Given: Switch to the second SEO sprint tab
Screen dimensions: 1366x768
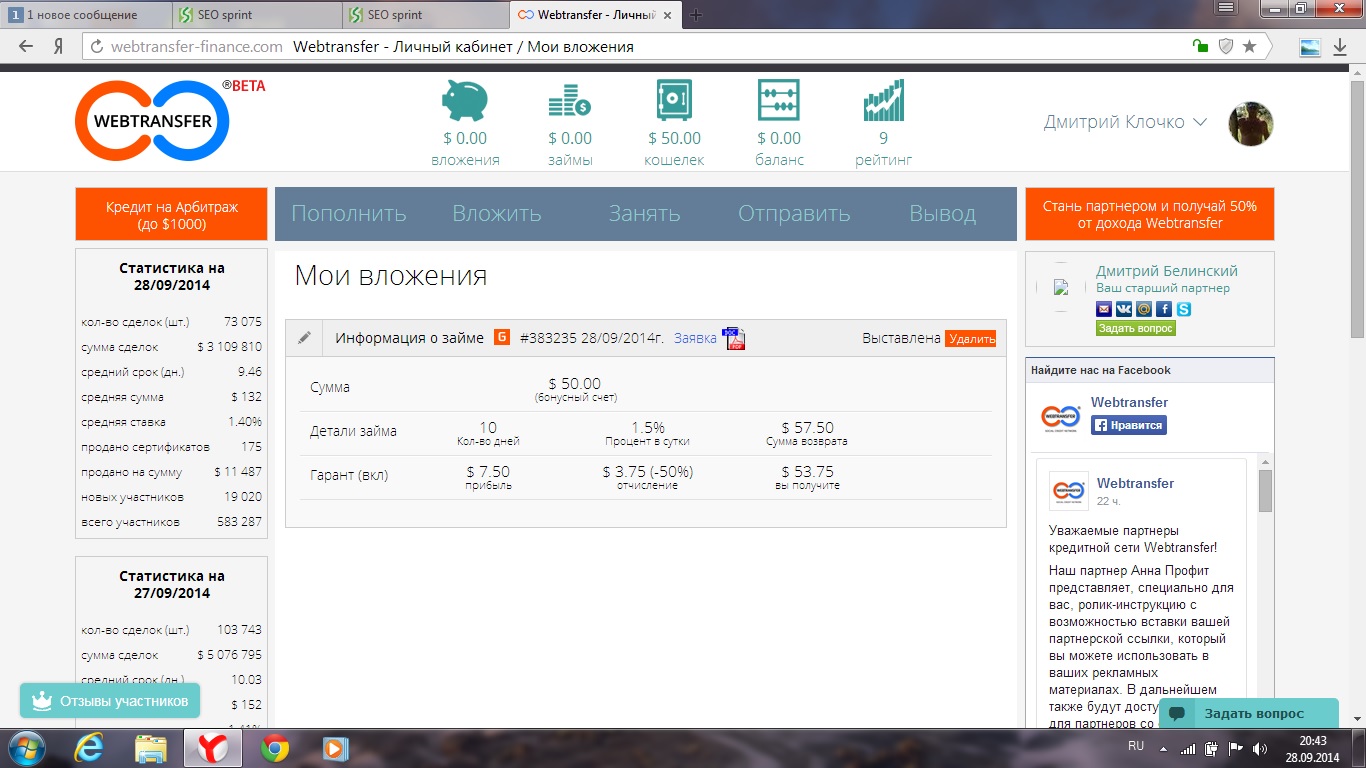Looking at the screenshot, I should click(x=424, y=15).
